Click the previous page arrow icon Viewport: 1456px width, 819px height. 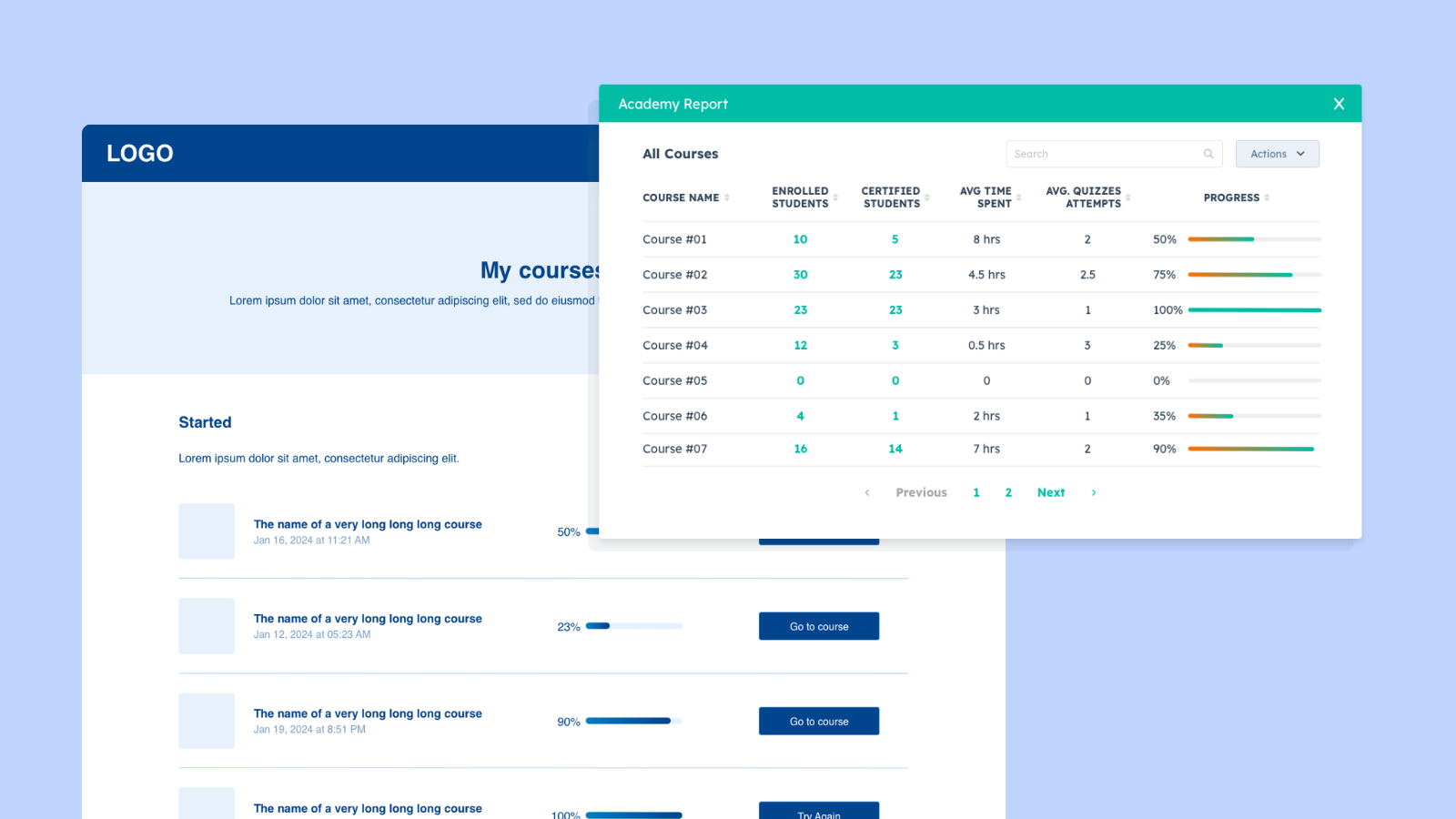(x=867, y=492)
